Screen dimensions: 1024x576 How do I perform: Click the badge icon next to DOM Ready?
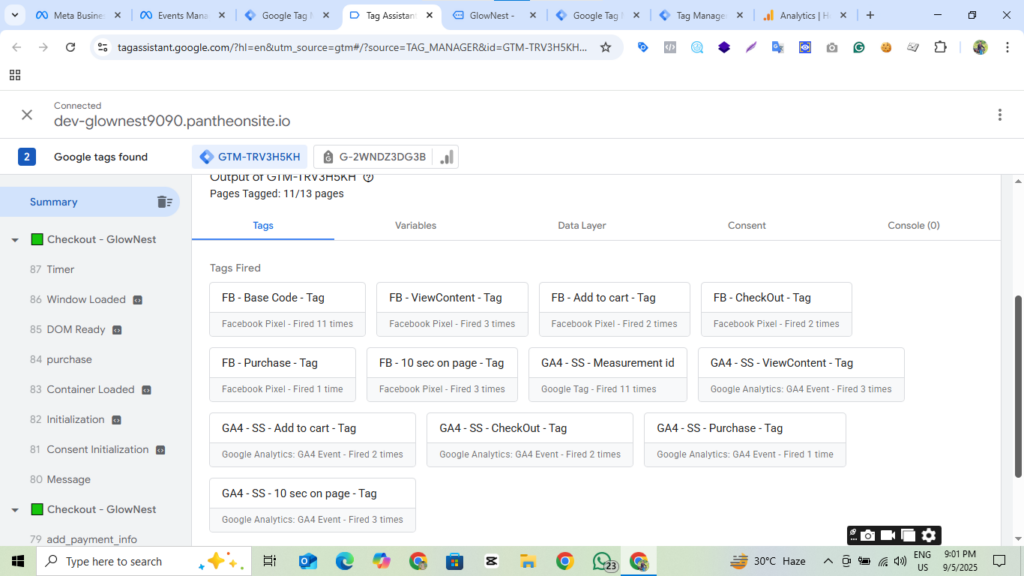117,330
